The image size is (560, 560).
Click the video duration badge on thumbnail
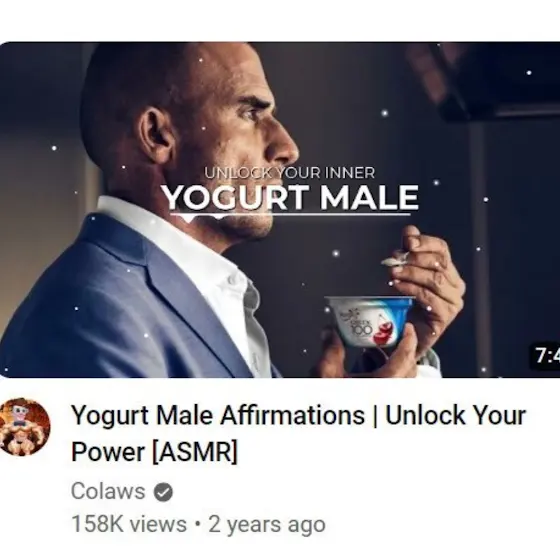coord(545,356)
